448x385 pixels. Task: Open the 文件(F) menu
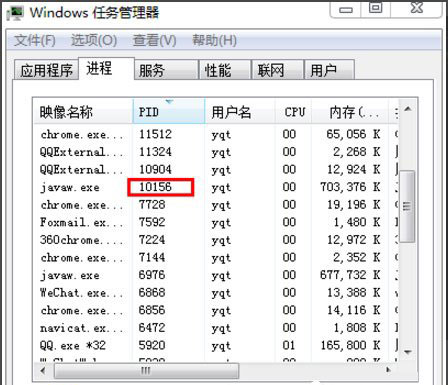[35, 40]
